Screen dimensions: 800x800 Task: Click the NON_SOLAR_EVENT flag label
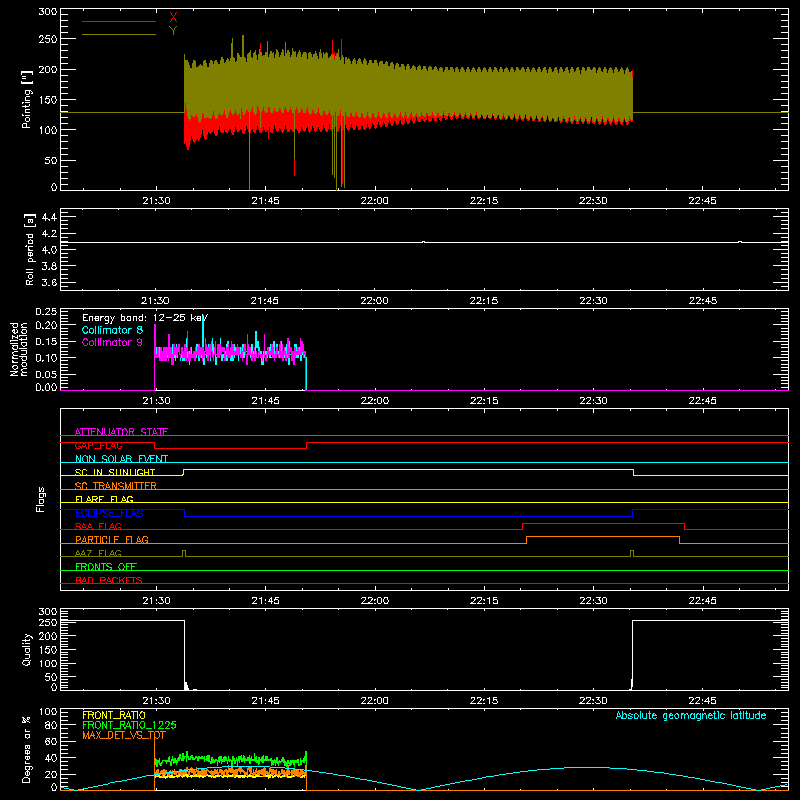[x=121, y=459]
